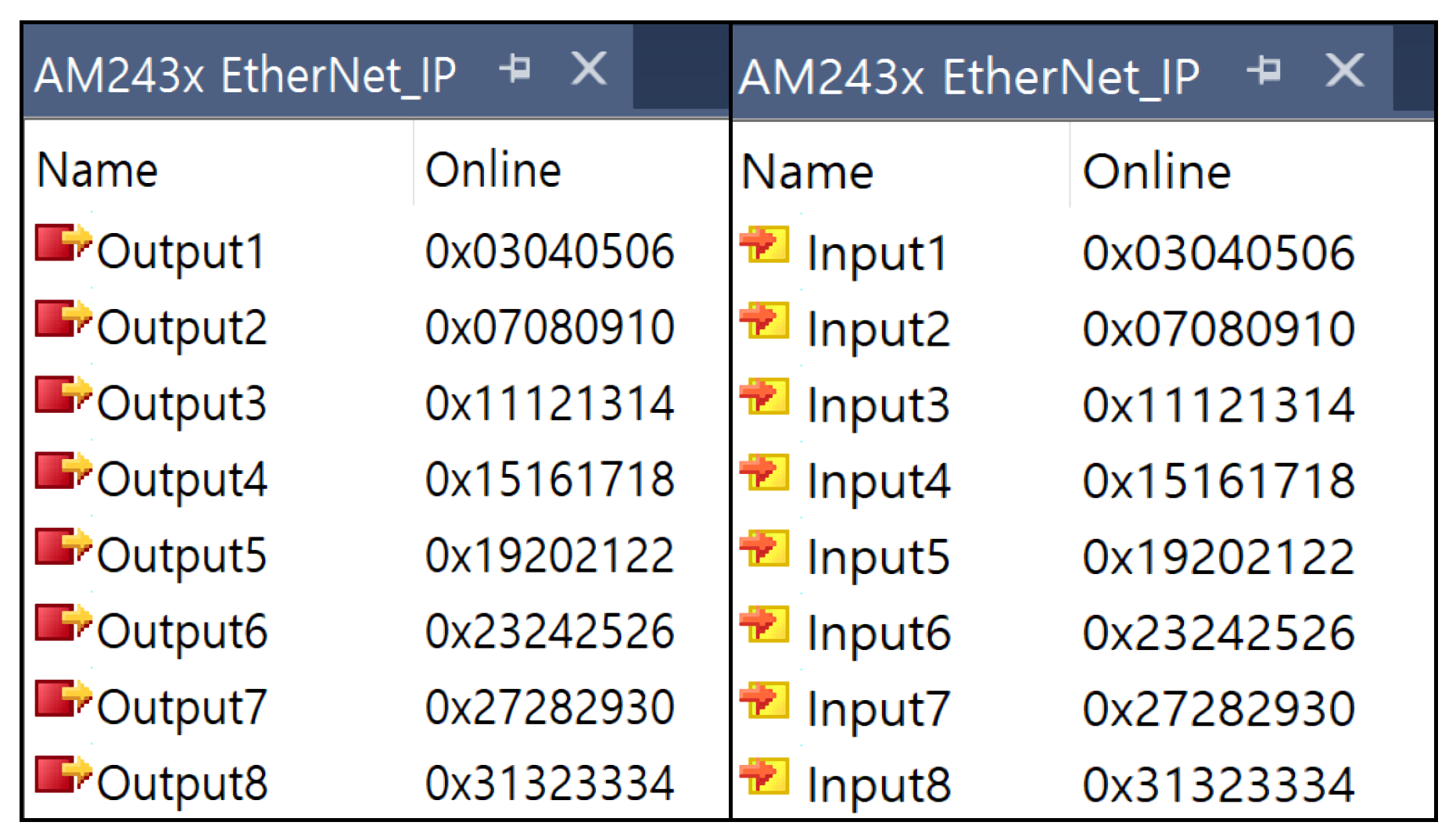The height and width of the screenshot is (840, 1456).
Task: Click the yellow Input1 variable icon
Action: [765, 245]
